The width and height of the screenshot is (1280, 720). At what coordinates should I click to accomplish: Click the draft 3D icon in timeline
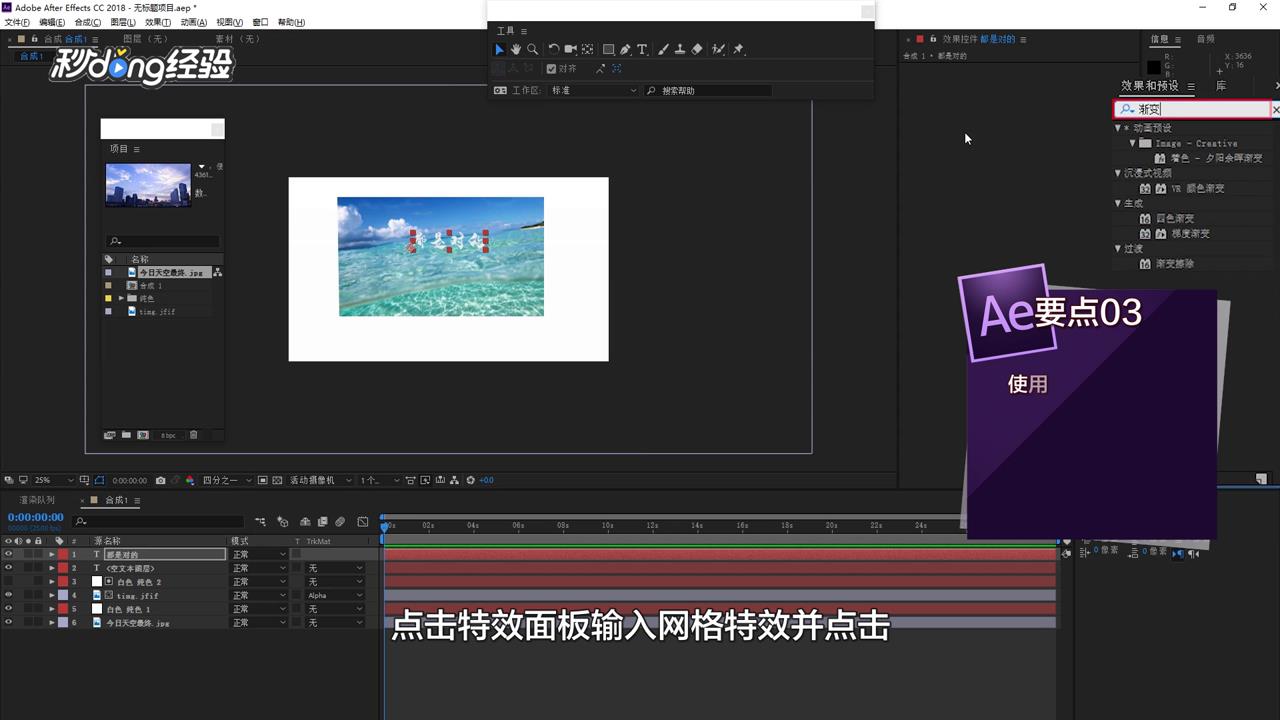[283, 521]
